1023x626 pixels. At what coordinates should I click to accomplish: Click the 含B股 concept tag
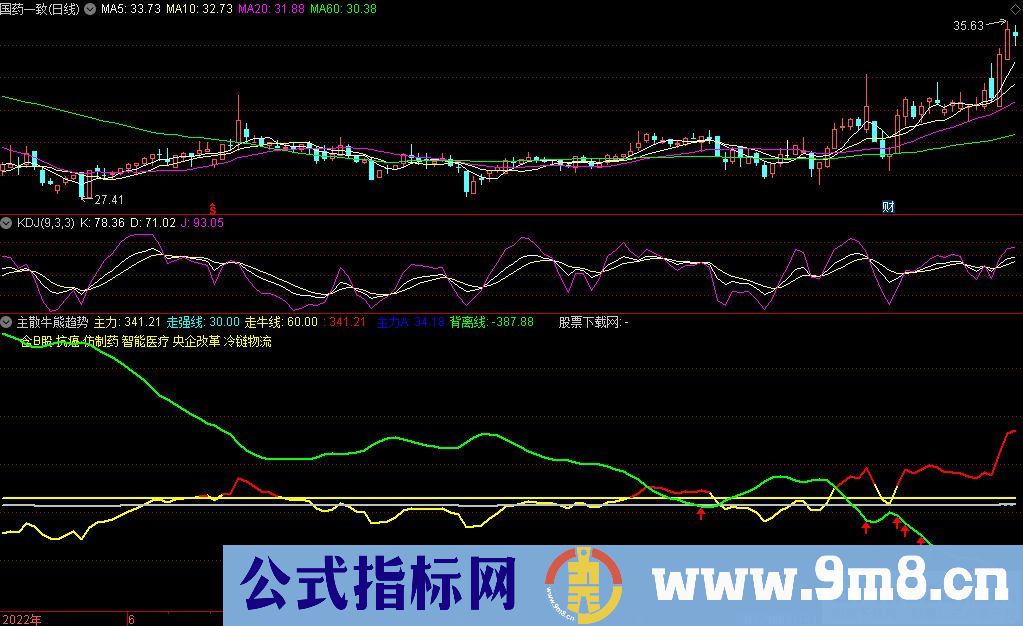tap(37, 341)
